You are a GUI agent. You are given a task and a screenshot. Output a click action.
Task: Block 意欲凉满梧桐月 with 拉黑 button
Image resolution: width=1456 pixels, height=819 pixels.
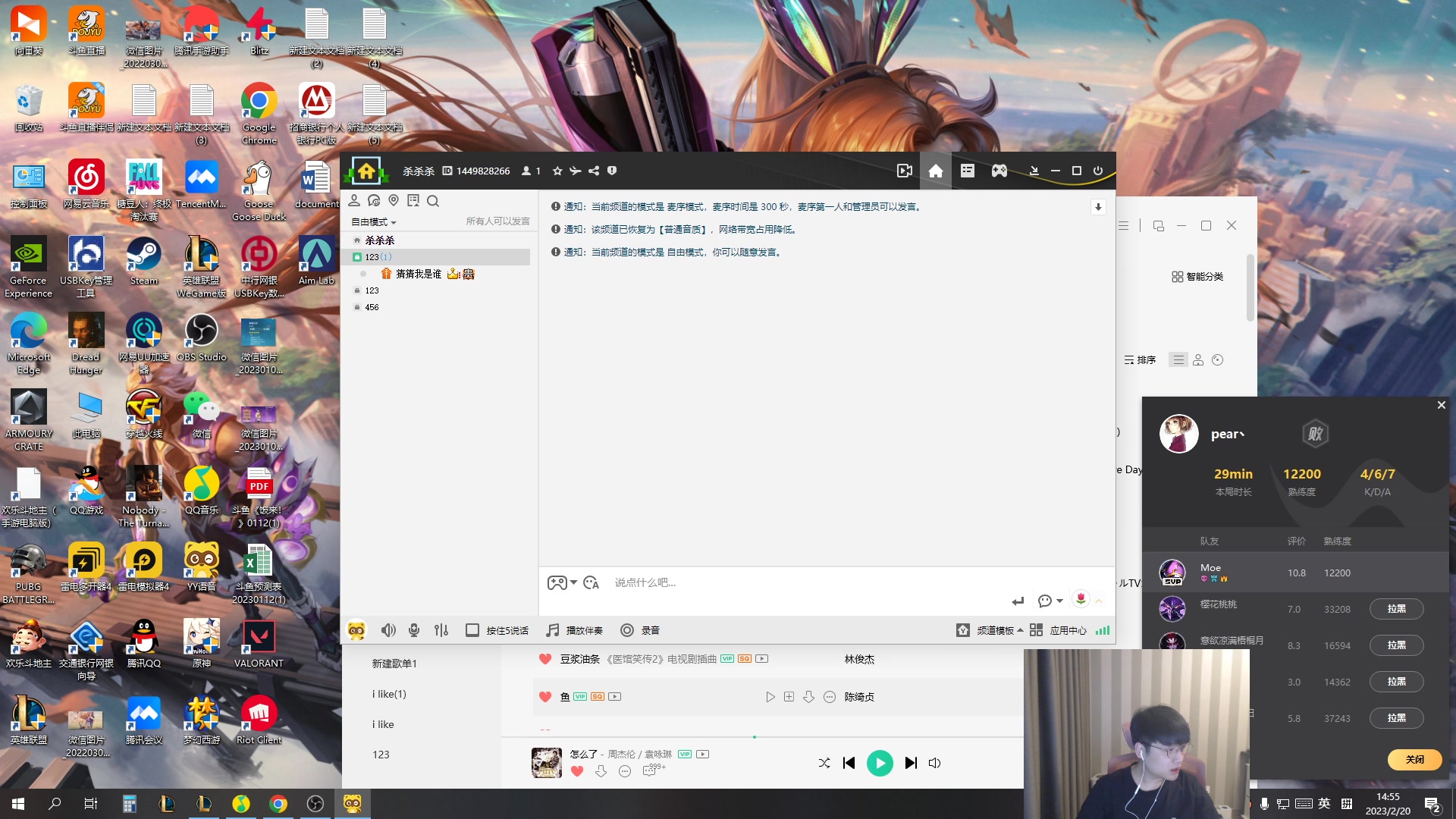pyautogui.click(x=1396, y=645)
